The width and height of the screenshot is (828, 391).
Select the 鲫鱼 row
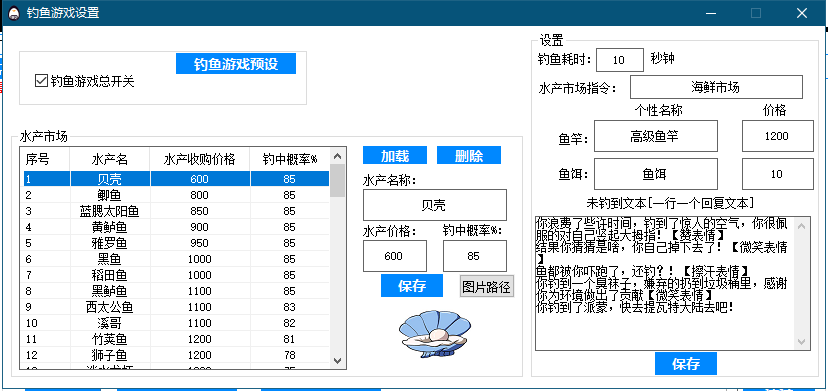(175, 195)
